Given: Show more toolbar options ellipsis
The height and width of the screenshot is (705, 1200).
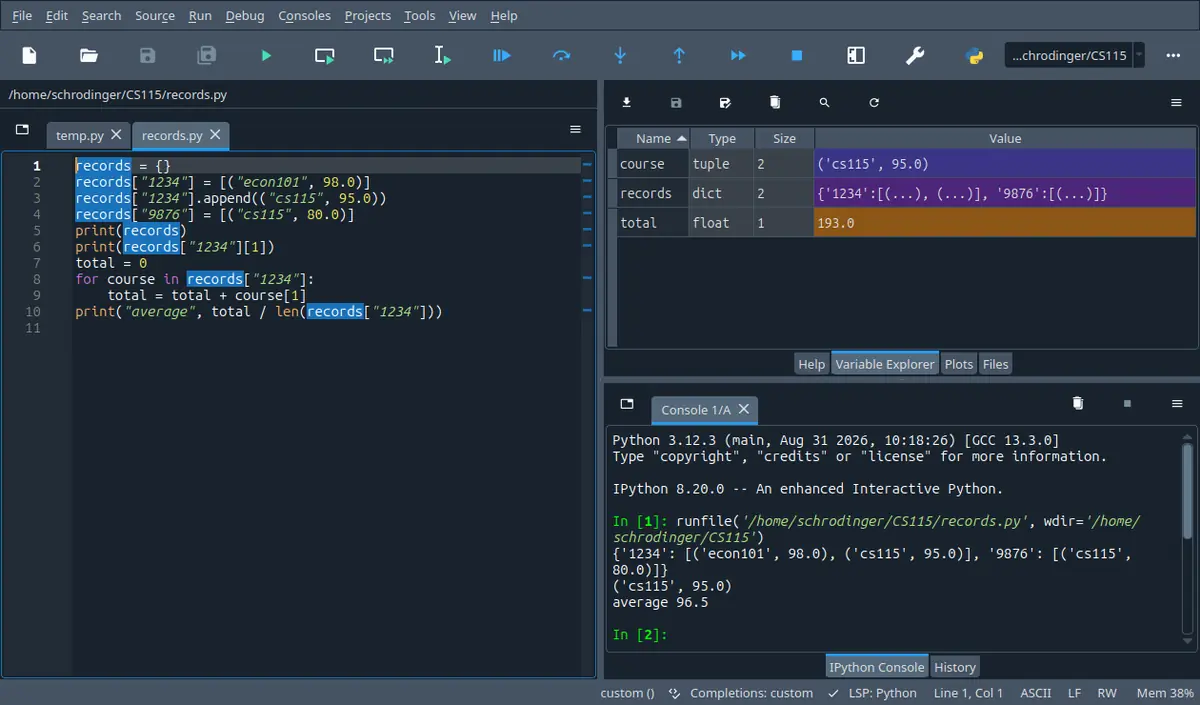Looking at the screenshot, I should (1174, 56).
